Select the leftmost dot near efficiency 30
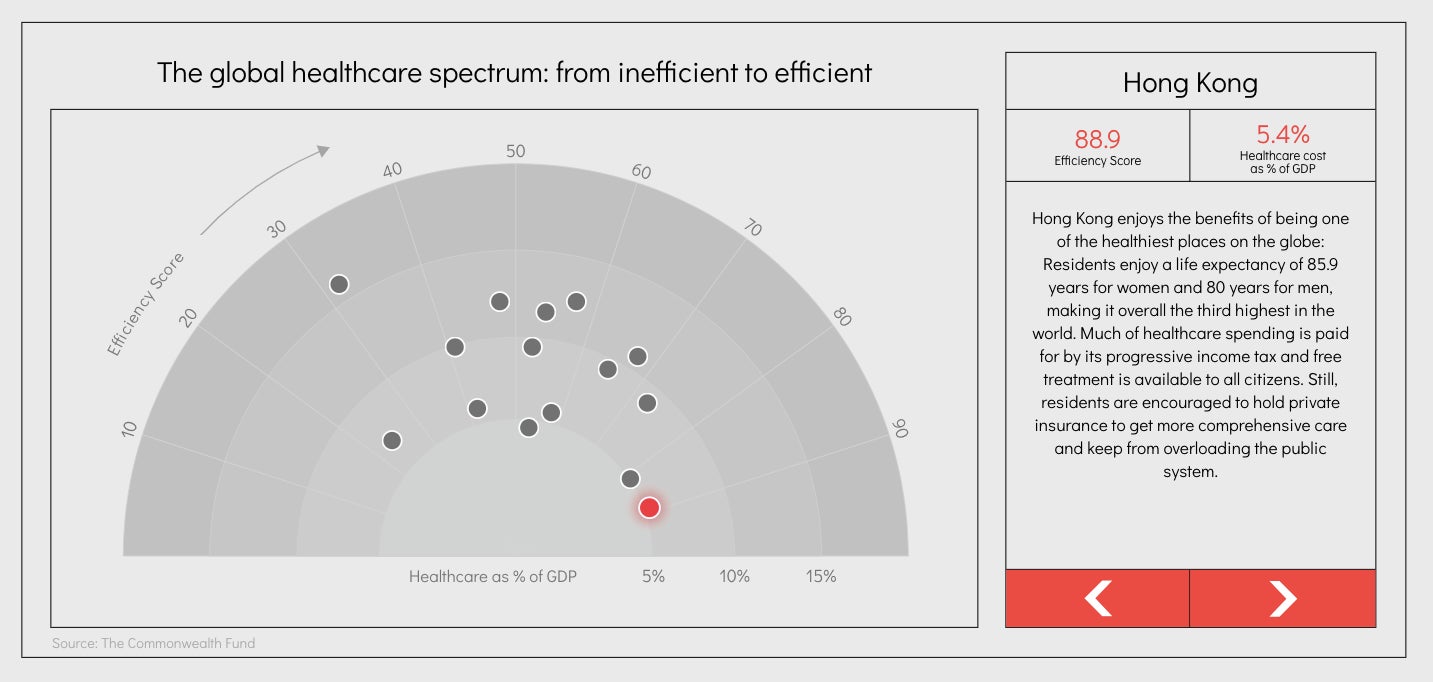The width and height of the screenshot is (1433, 682). pos(339,284)
